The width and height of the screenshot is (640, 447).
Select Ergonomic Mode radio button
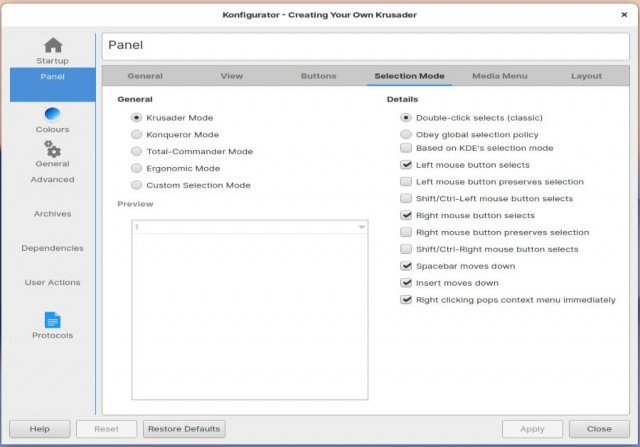136,168
